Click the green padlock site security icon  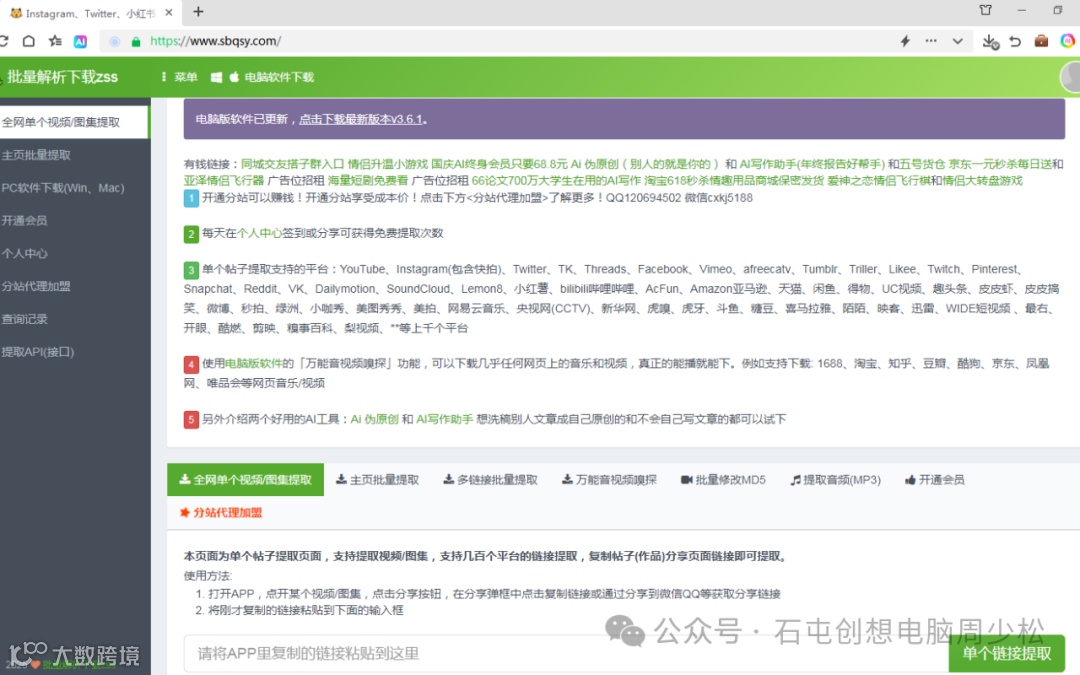point(136,41)
